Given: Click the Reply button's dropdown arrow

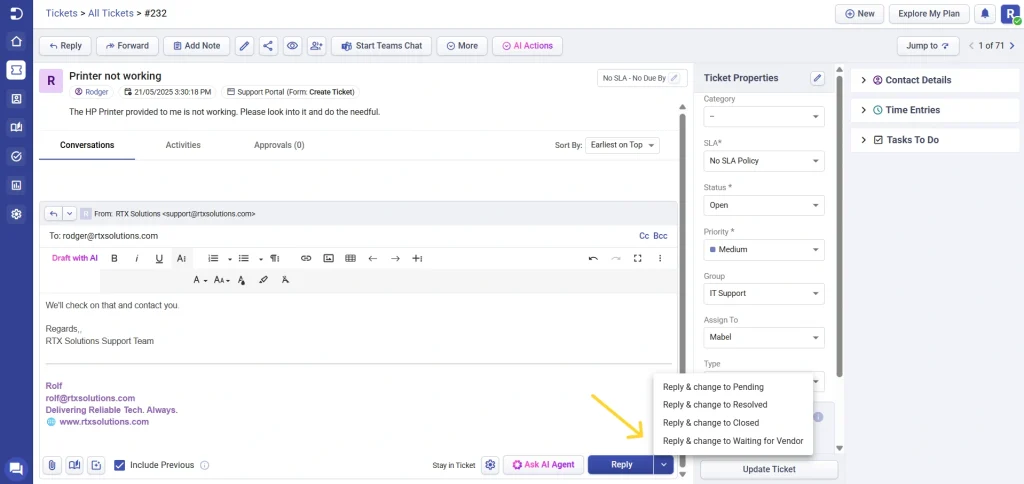Looking at the screenshot, I should tap(664, 465).
